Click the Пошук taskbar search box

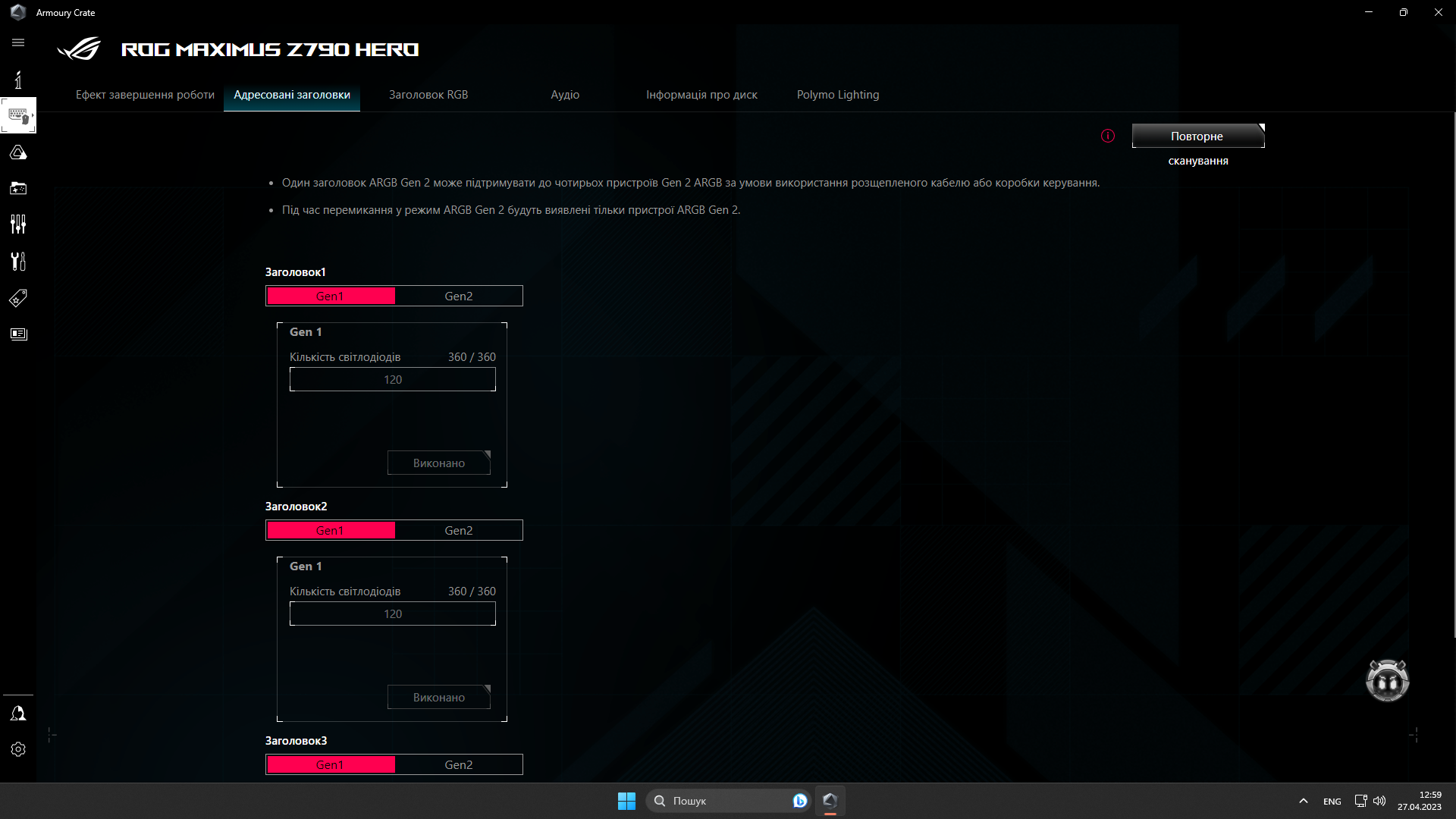click(726, 801)
